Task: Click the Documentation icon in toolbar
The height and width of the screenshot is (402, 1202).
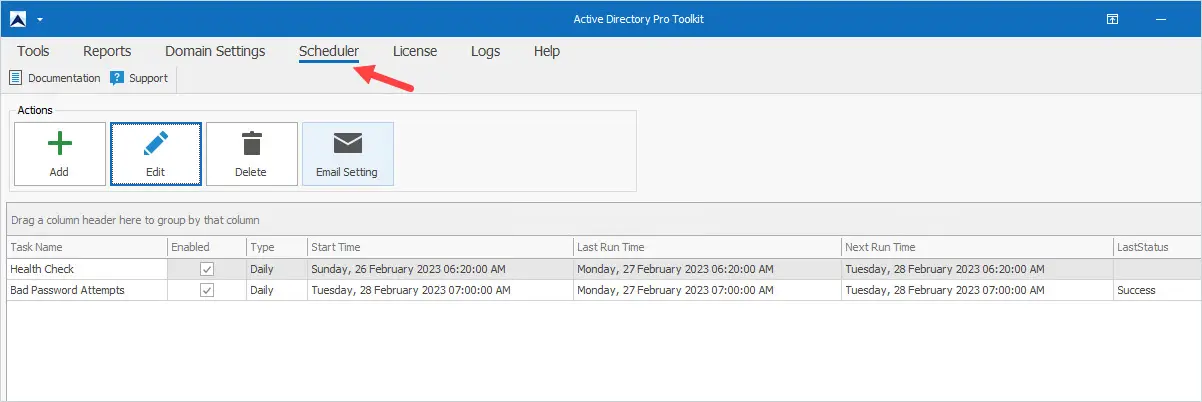Action: pos(16,77)
